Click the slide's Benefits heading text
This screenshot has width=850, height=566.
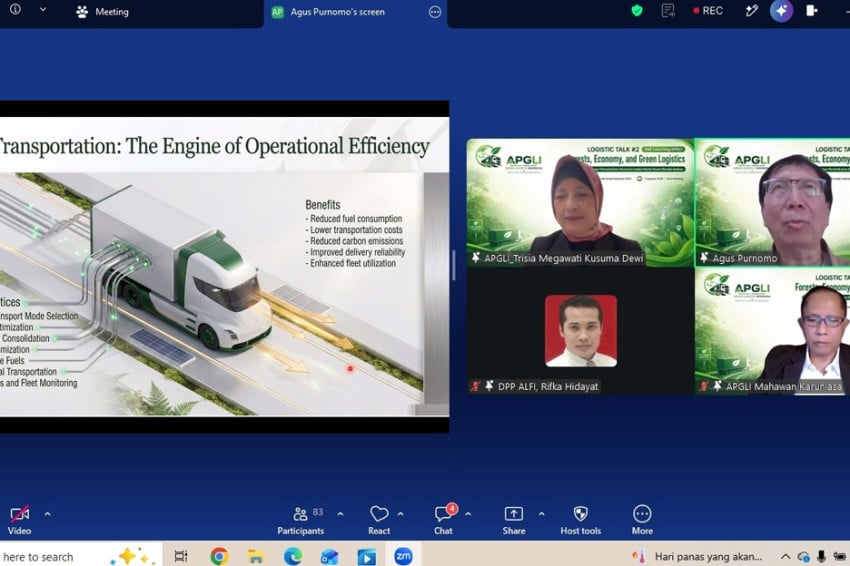click(323, 205)
